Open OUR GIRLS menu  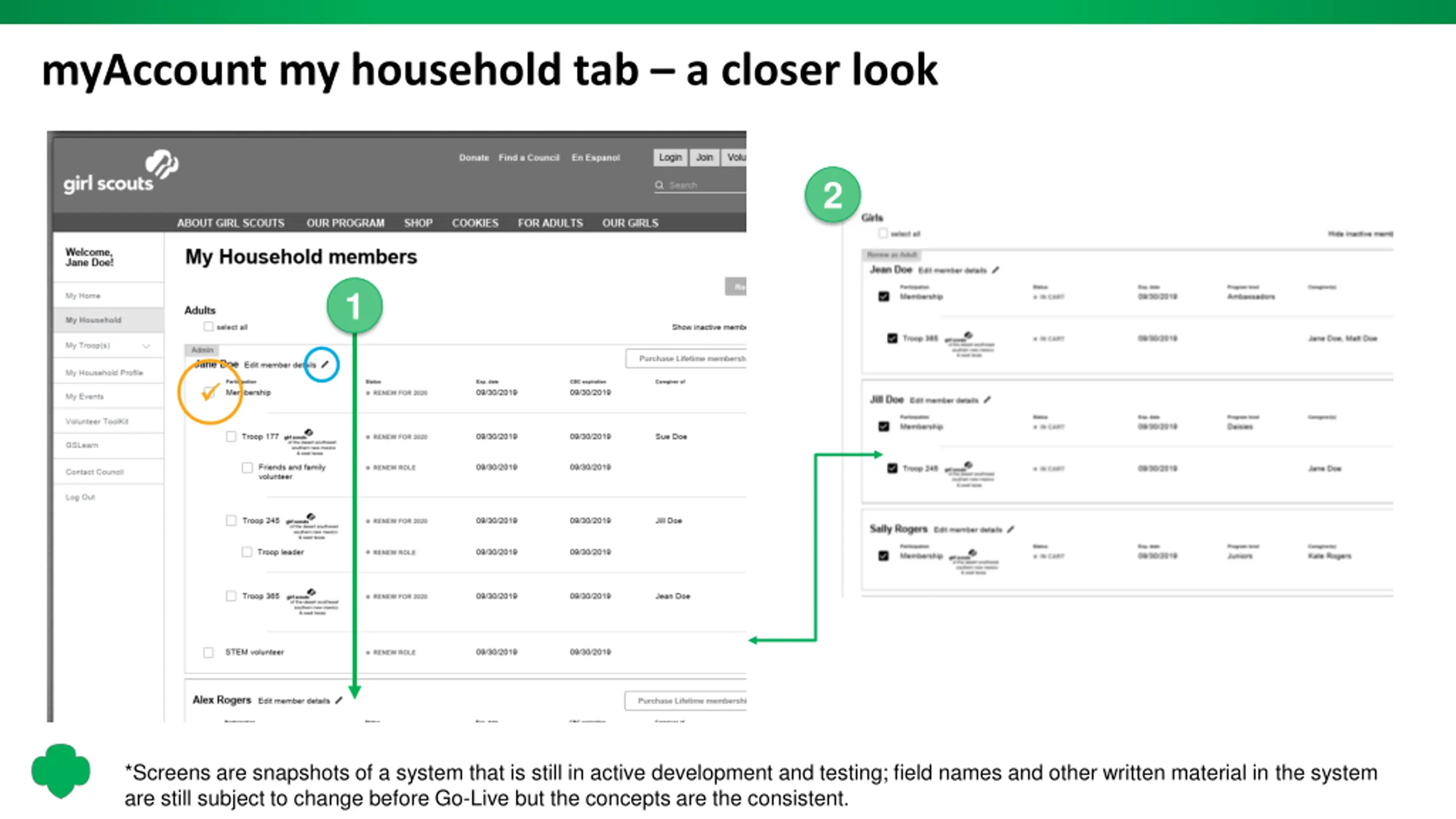point(630,223)
